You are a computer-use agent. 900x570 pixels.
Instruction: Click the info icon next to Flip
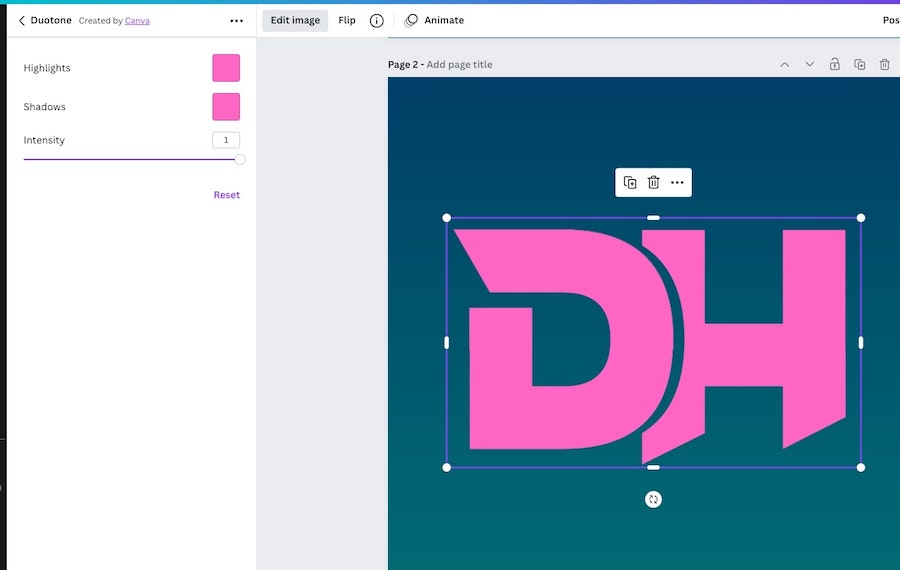tap(376, 20)
